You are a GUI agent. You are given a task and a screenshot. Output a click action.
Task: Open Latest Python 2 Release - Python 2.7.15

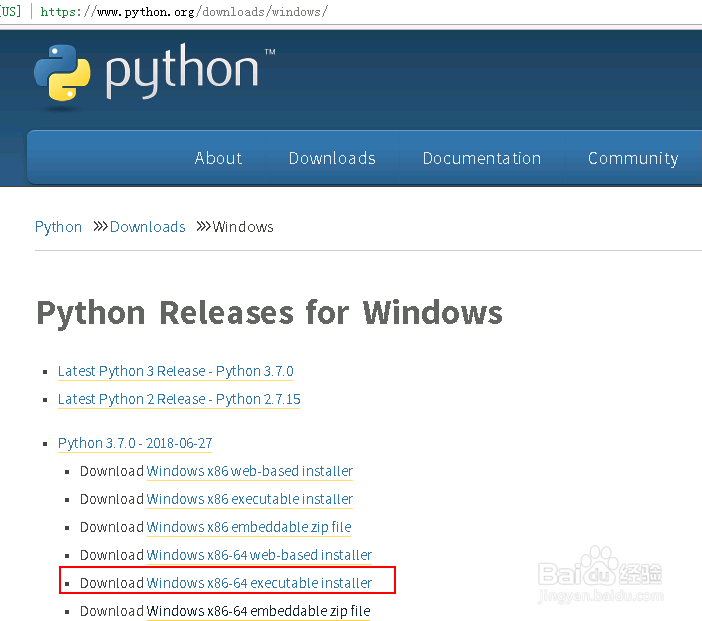click(x=179, y=399)
